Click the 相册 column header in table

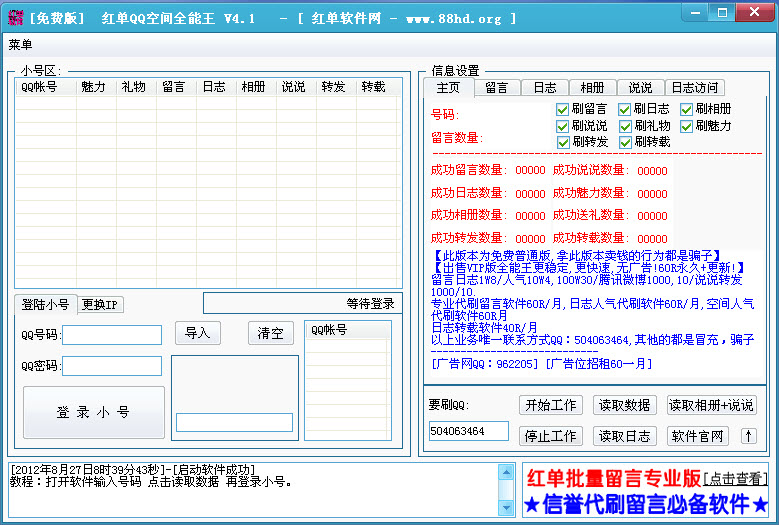coord(256,87)
